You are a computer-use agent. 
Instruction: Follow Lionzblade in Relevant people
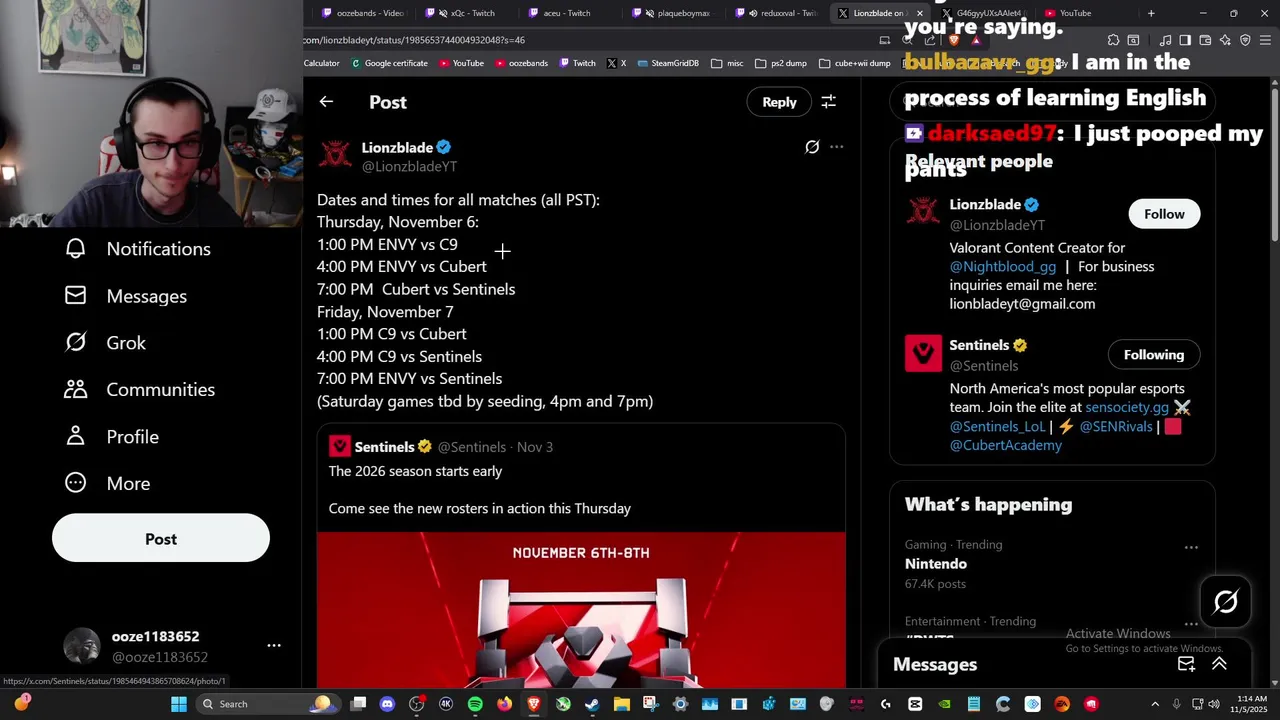pyautogui.click(x=1164, y=214)
